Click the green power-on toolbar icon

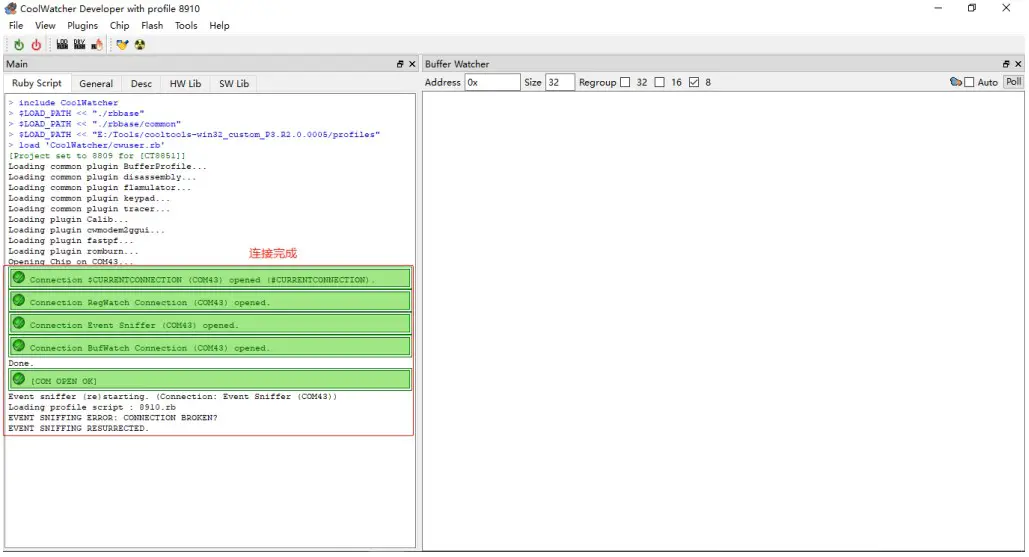19,45
